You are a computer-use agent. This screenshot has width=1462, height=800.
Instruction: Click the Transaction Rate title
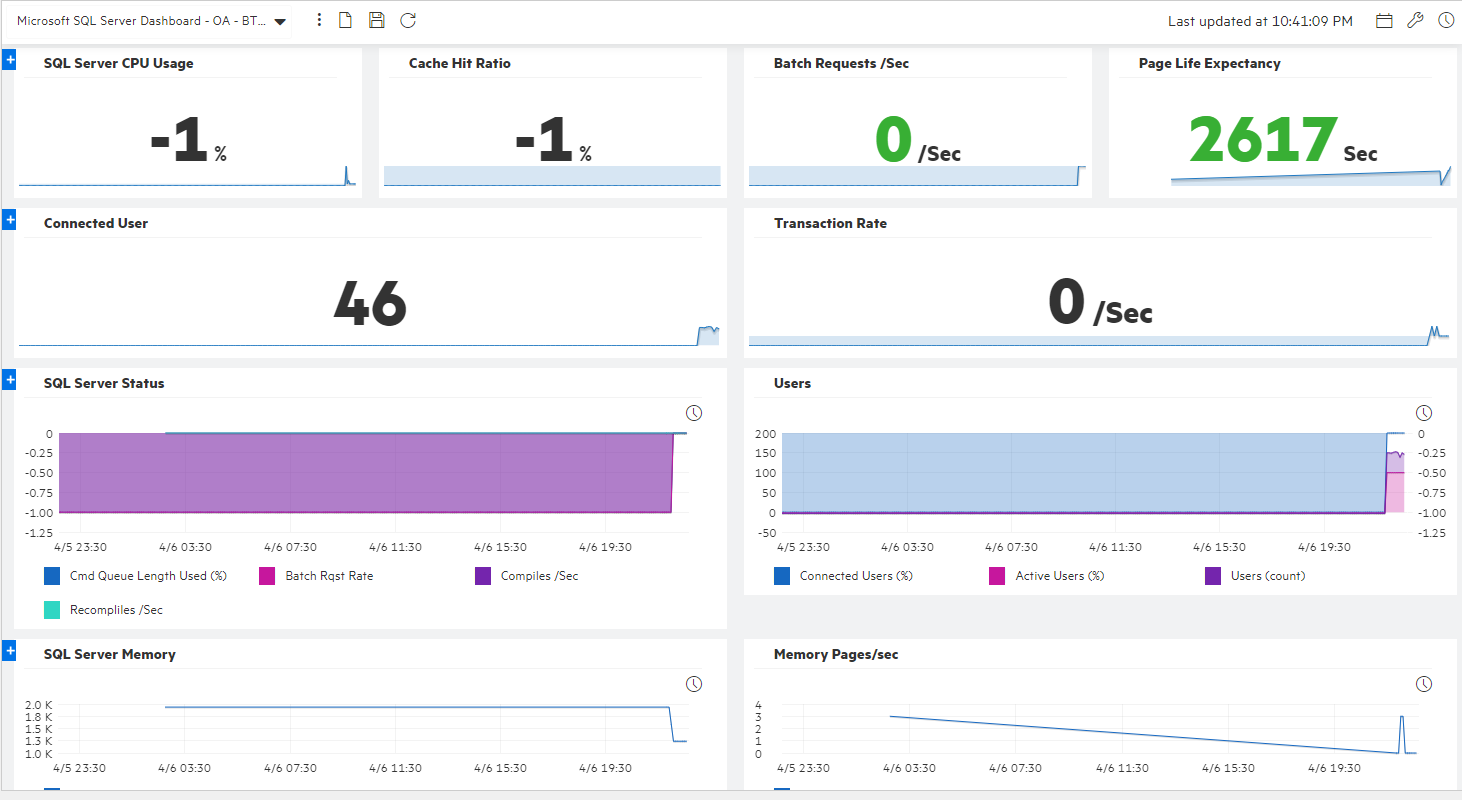831,223
